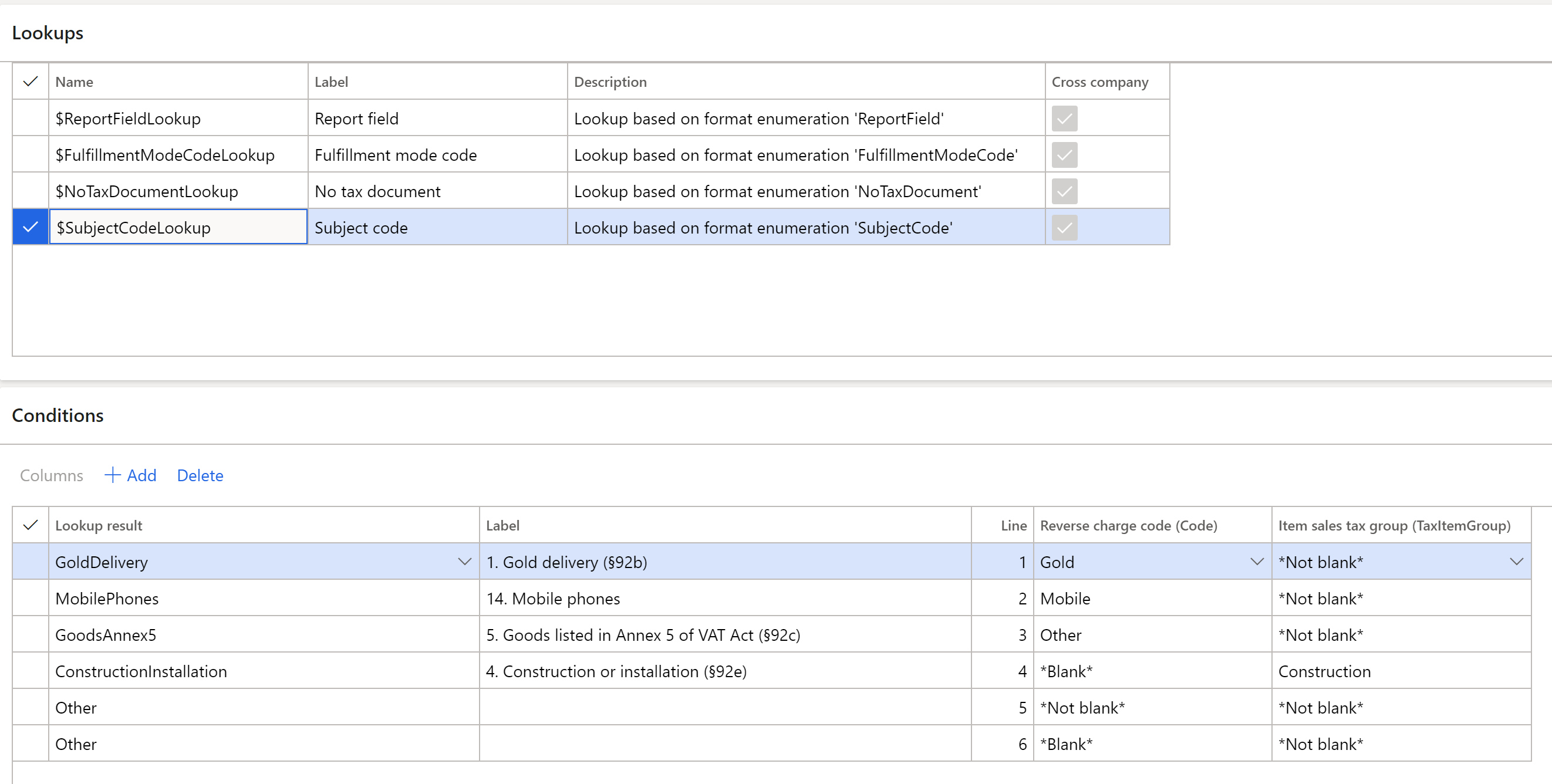Screen dimensions: 1552x784
Task: Toggle Cross company for $NoTaxDocumentLookup
Action: tap(1064, 191)
